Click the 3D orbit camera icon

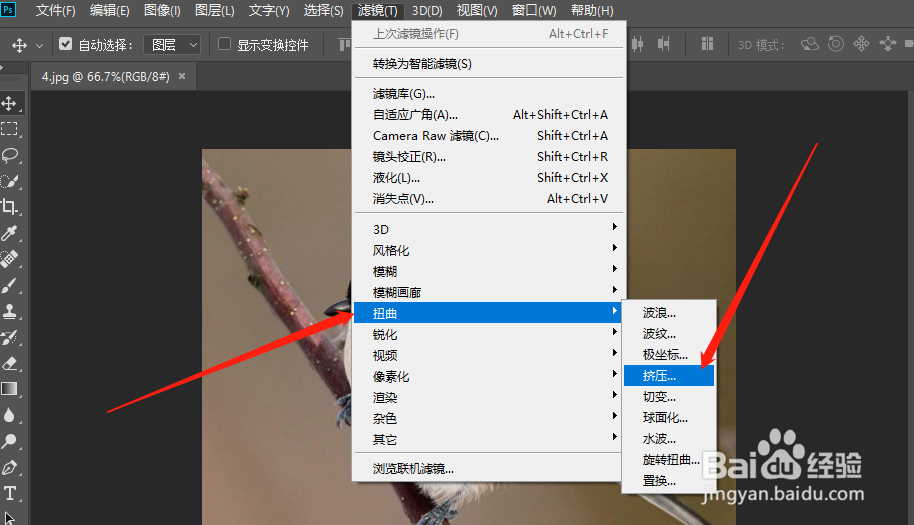pos(810,44)
